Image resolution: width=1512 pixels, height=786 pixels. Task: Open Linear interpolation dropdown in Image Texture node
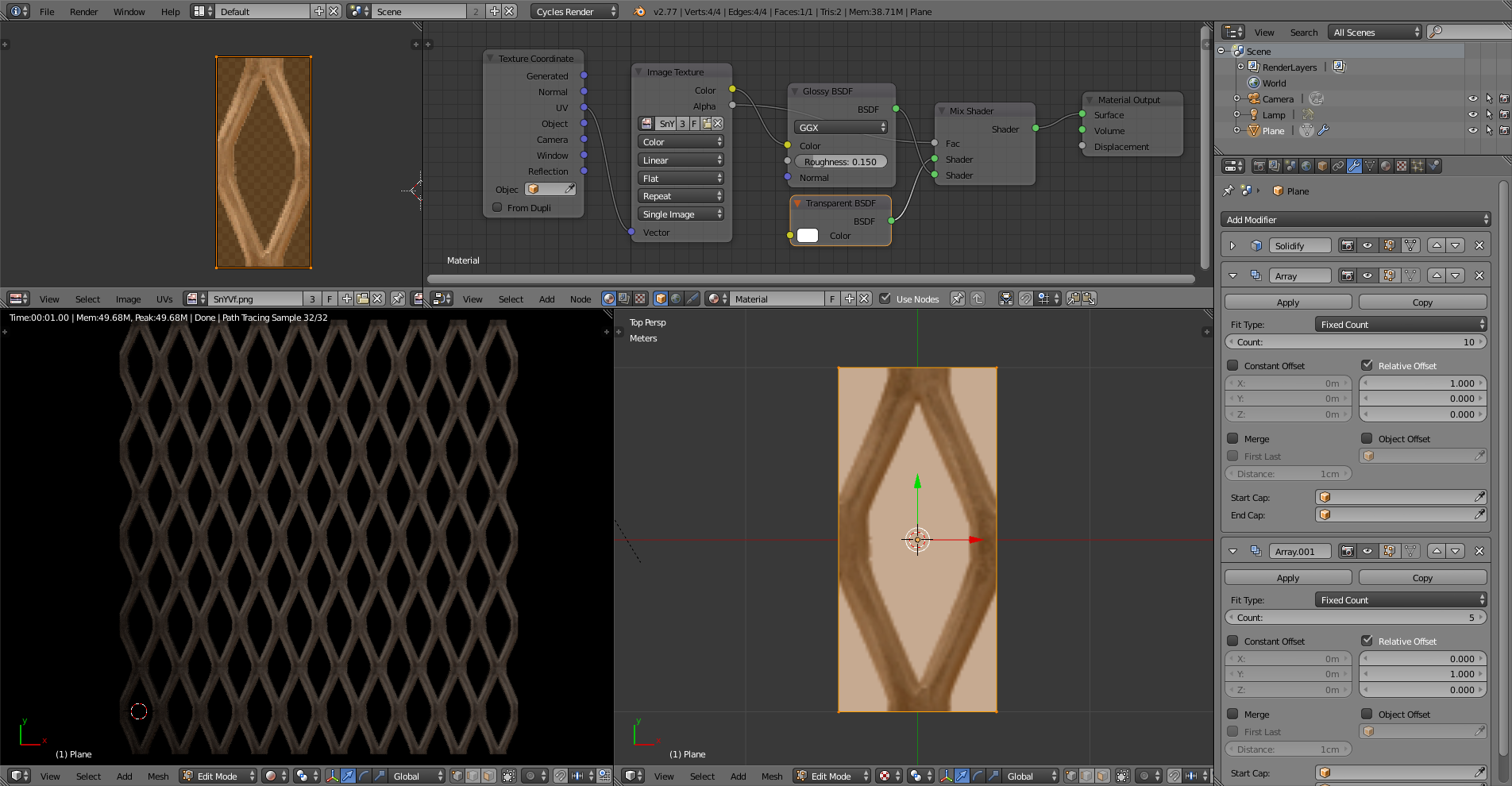tap(681, 160)
